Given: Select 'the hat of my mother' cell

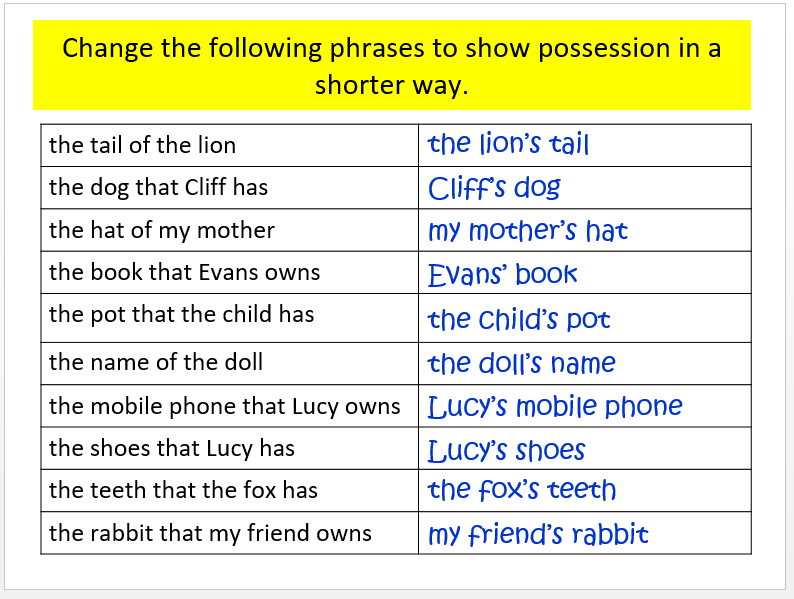Looking at the screenshot, I should (162, 230).
